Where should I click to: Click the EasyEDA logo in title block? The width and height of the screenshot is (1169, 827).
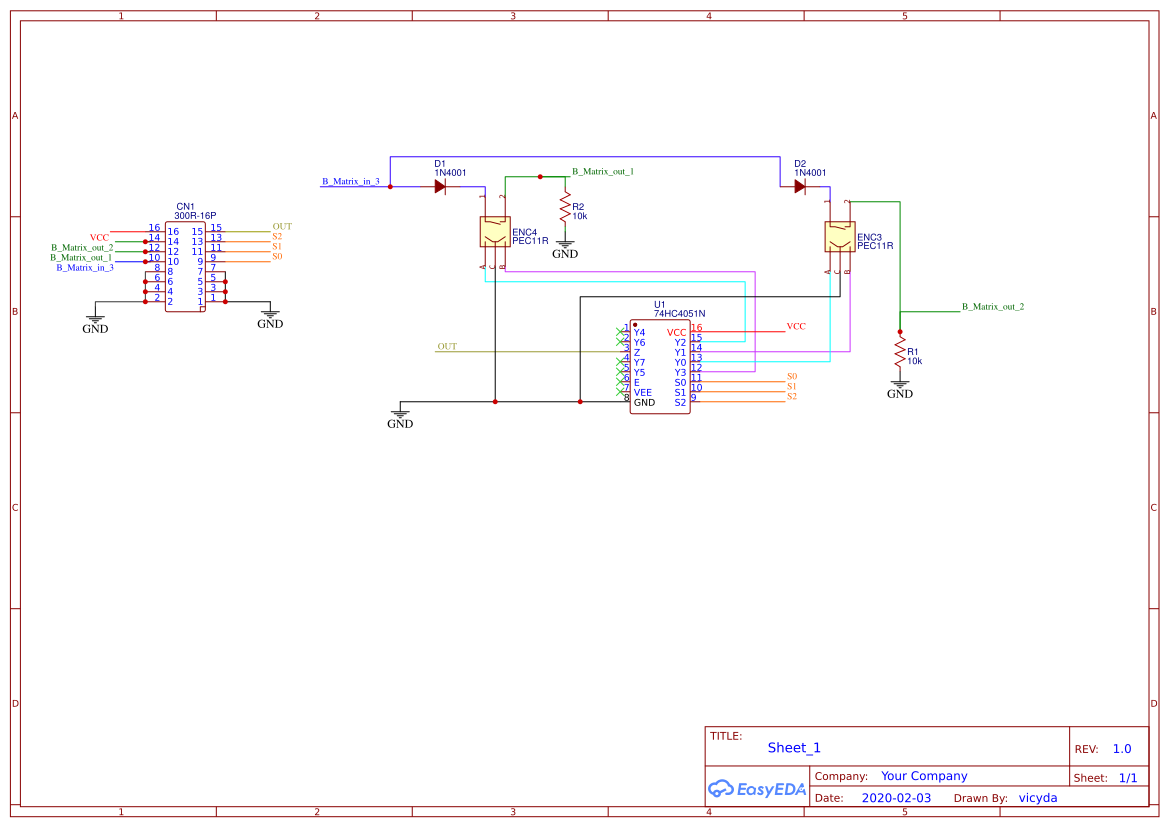coord(757,789)
